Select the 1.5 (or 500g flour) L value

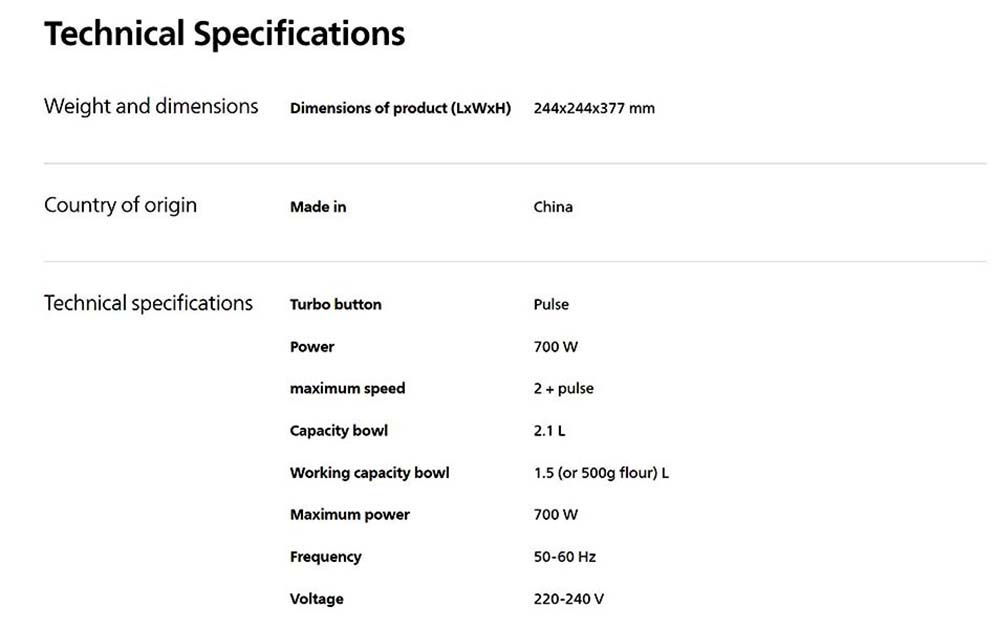click(x=601, y=473)
